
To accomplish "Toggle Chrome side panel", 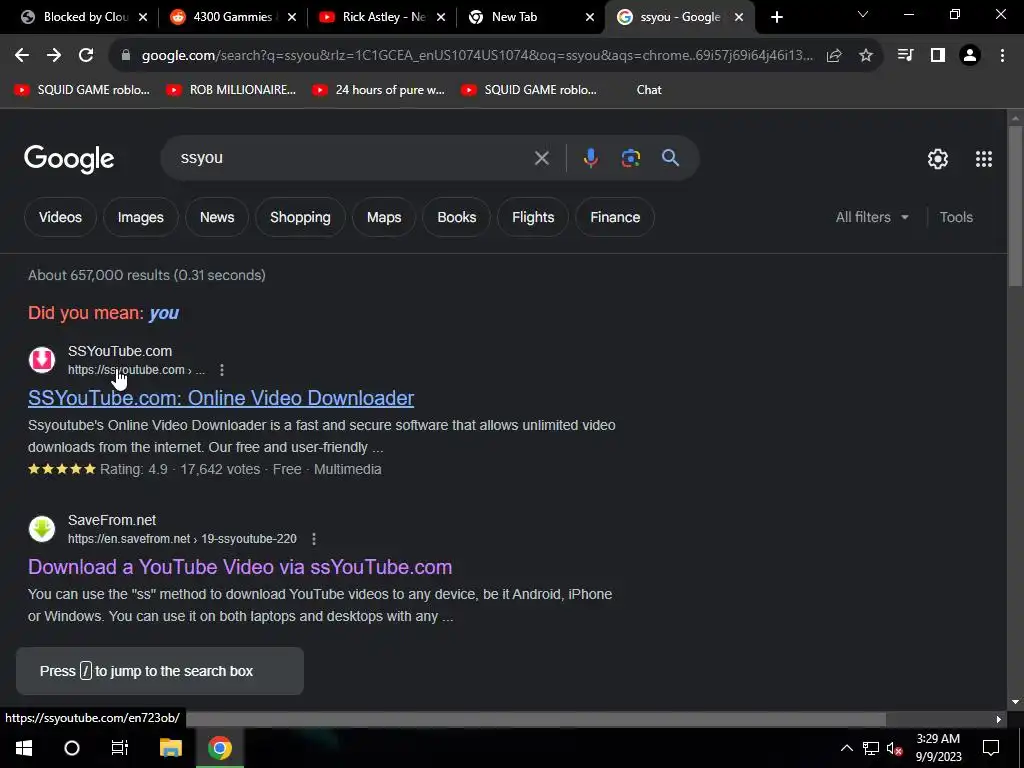I will pos(938,56).
